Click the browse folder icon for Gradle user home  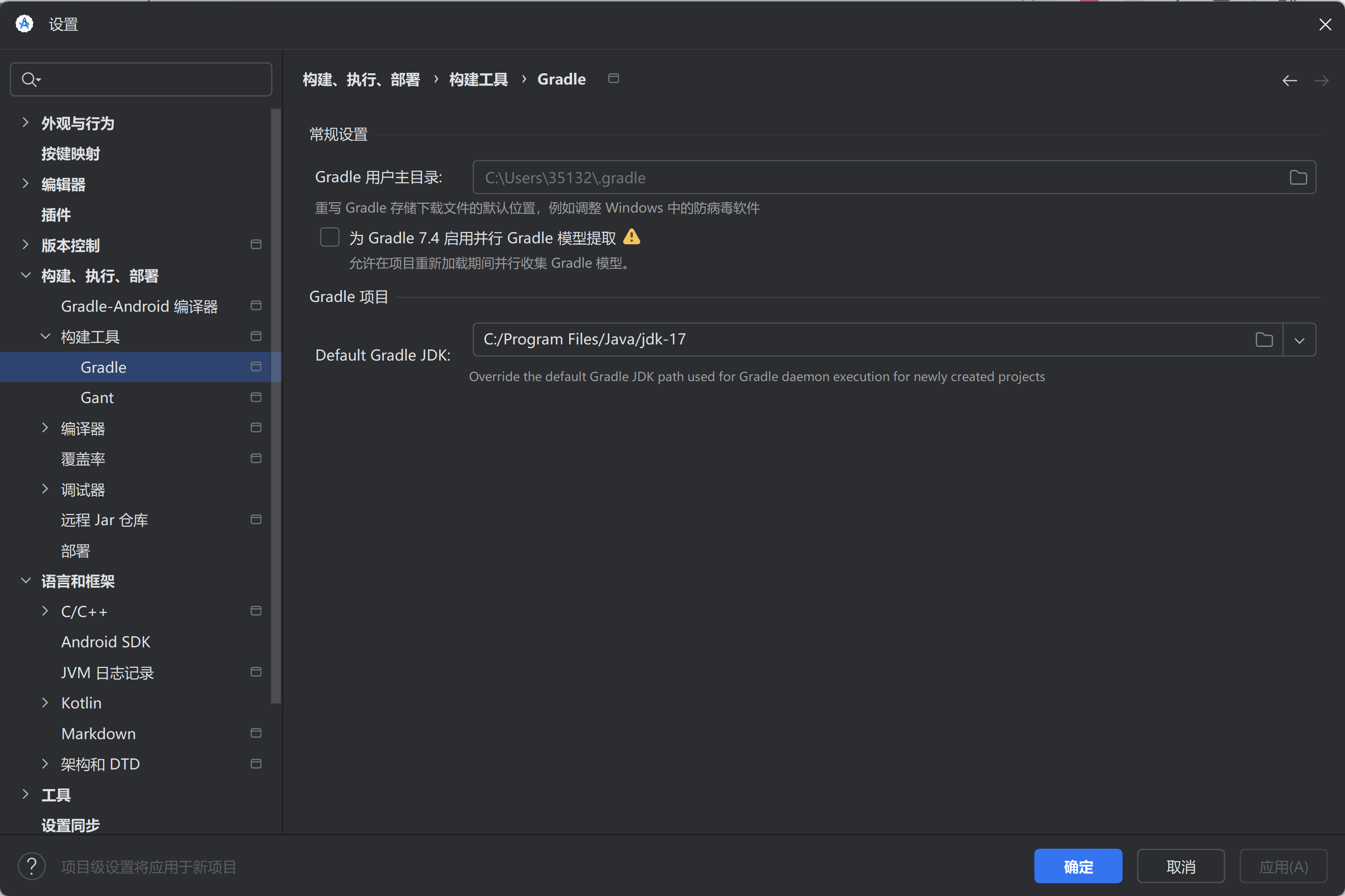point(1298,178)
